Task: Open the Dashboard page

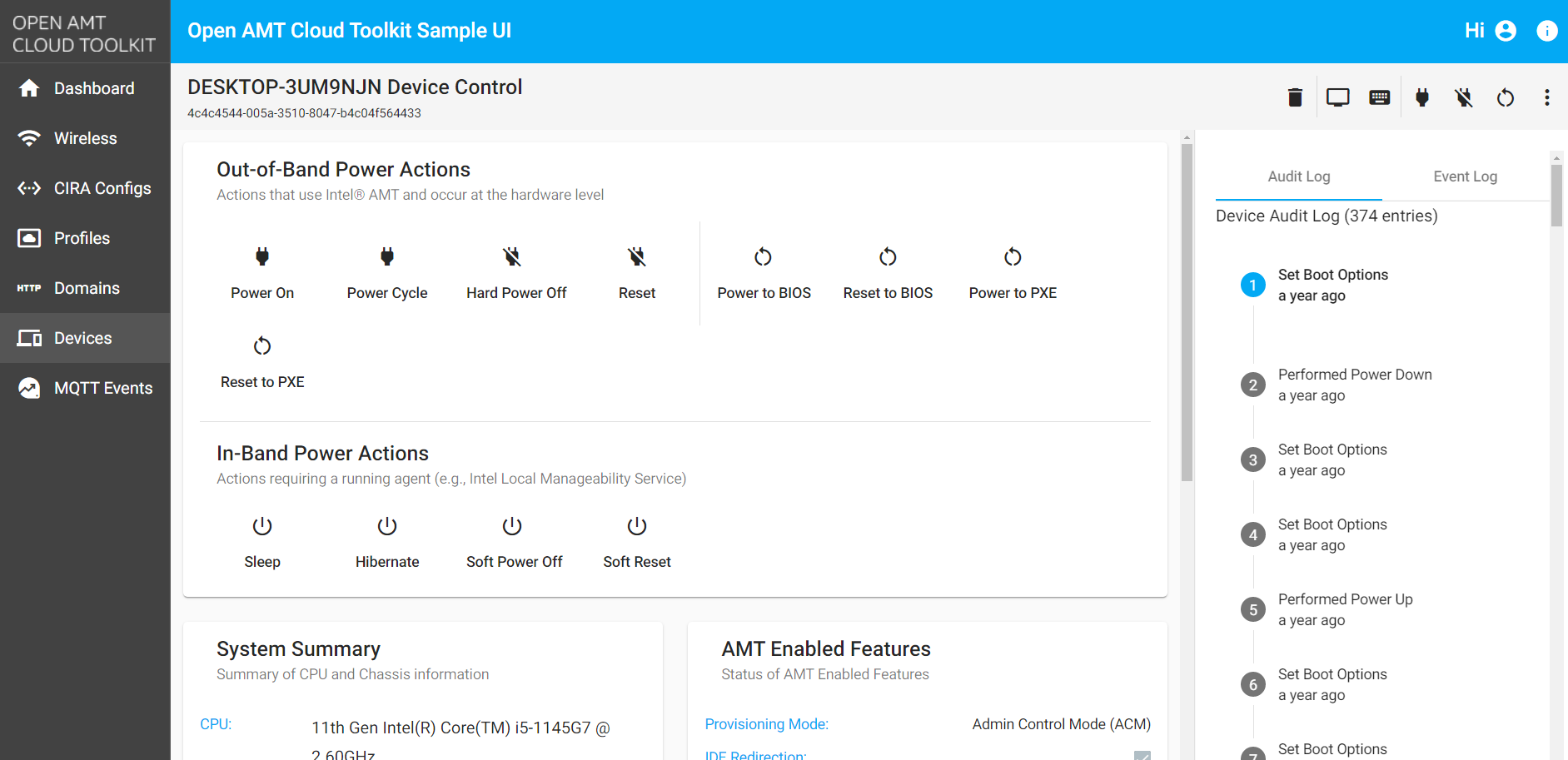Action: 85,88
